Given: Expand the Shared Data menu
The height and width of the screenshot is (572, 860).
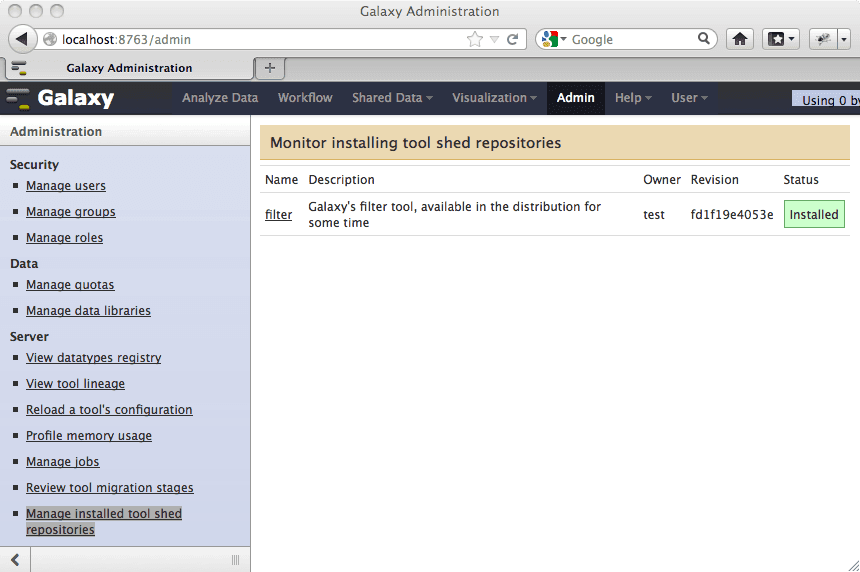Looking at the screenshot, I should tap(392, 98).
